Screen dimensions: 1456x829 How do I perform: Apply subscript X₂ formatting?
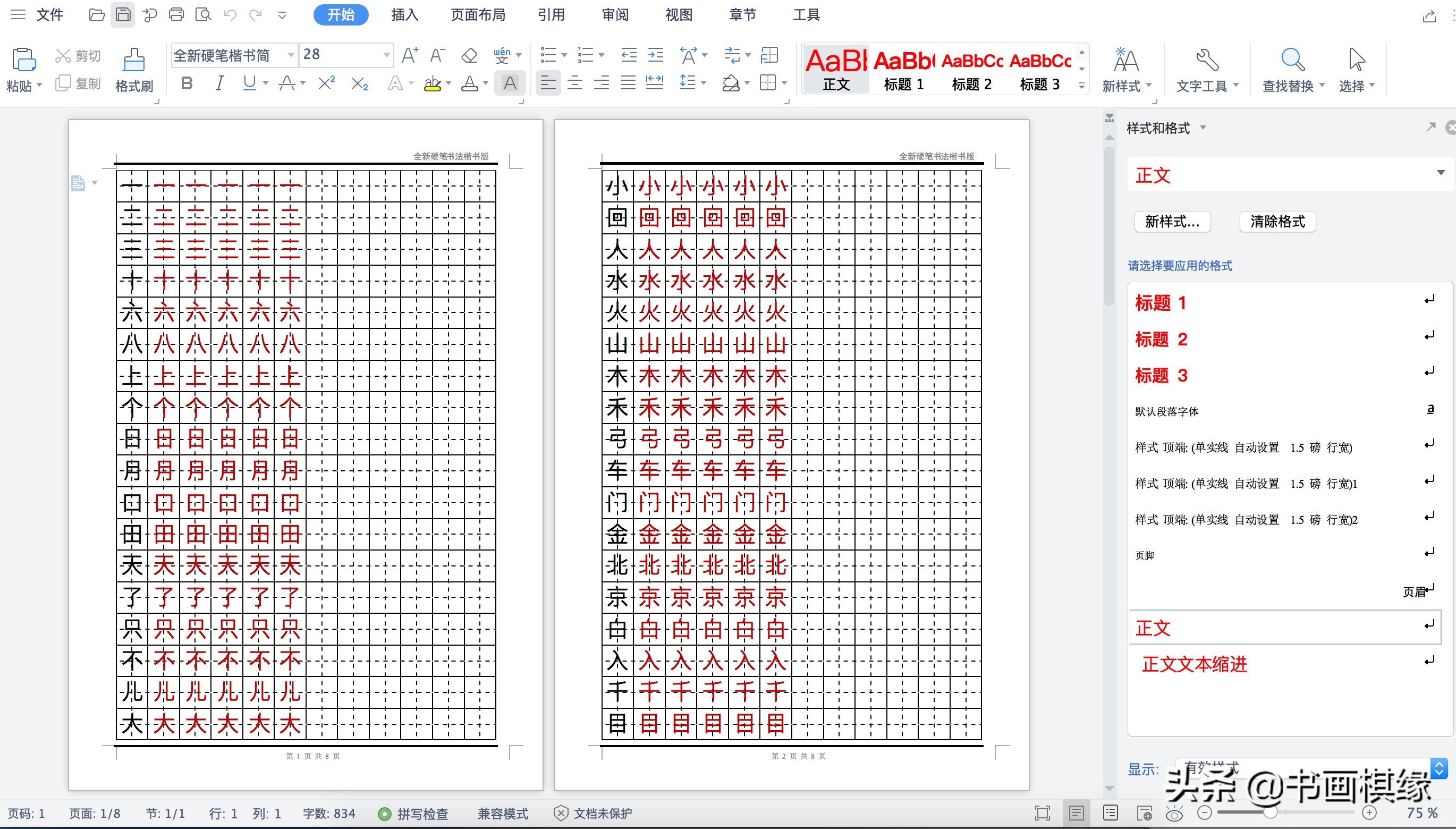point(359,84)
